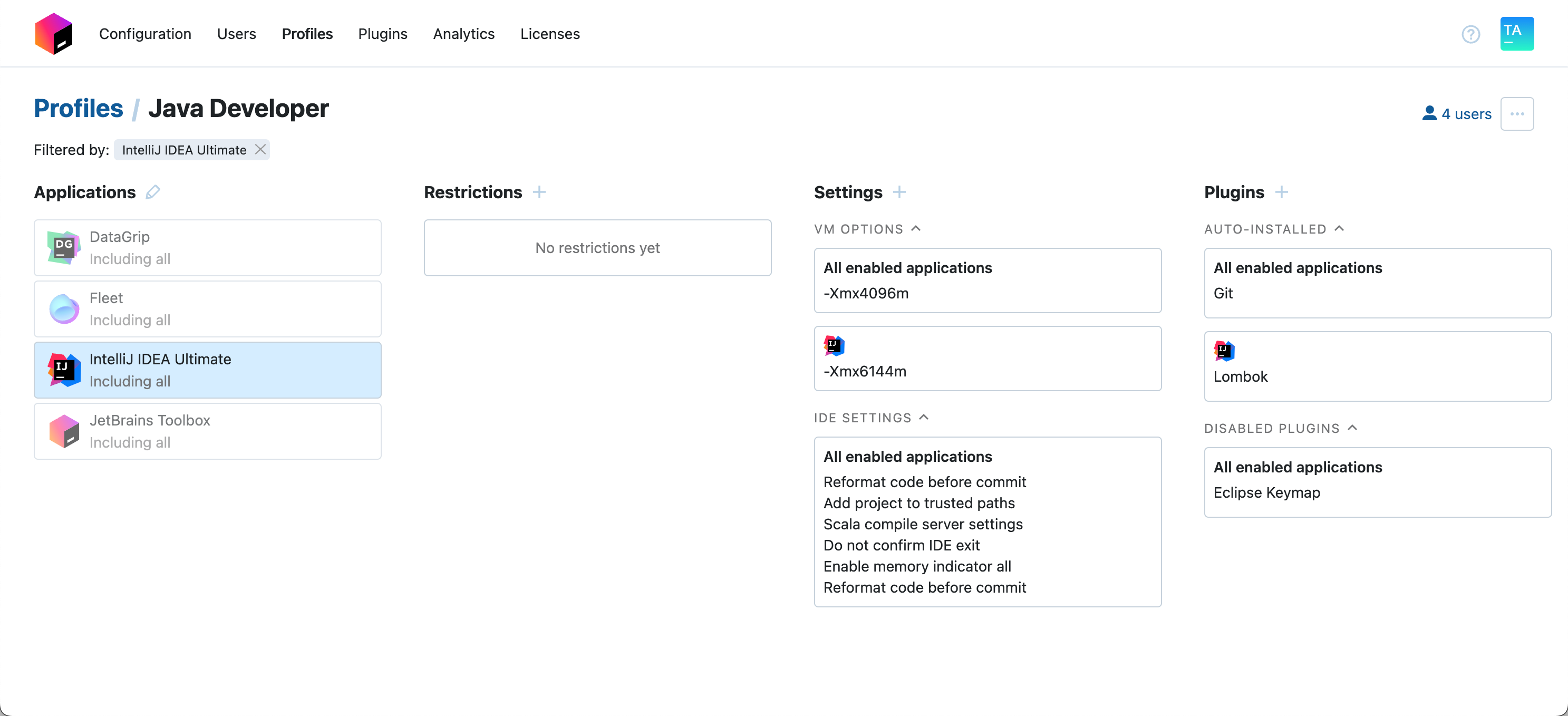Open the Licenses page

[550, 34]
